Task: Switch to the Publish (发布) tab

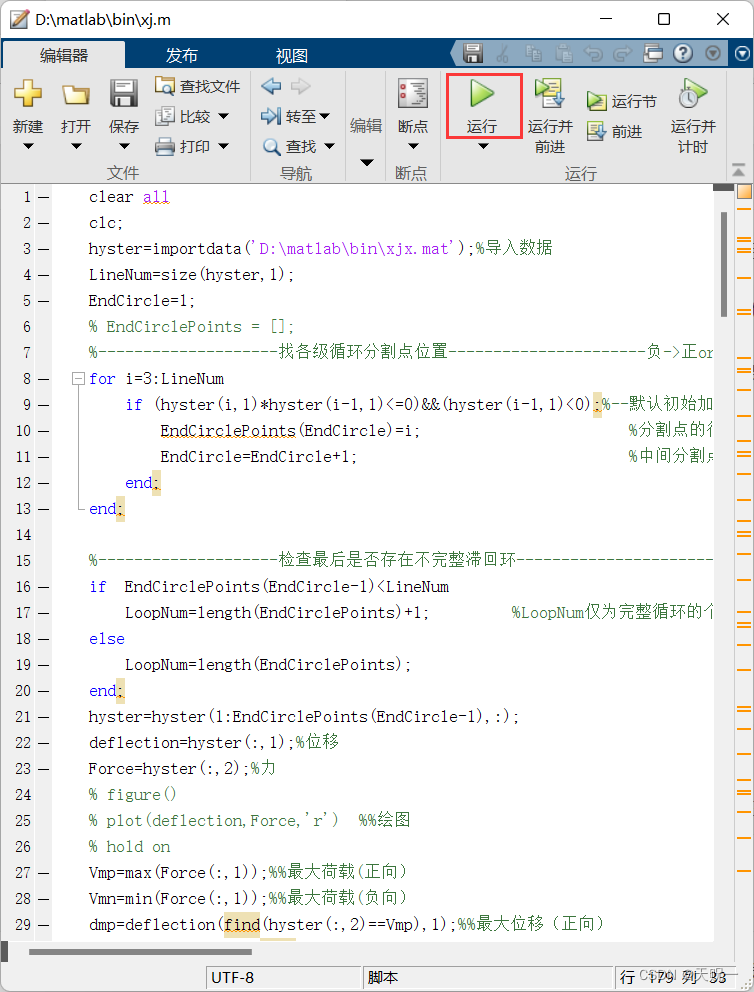Action: (x=182, y=56)
